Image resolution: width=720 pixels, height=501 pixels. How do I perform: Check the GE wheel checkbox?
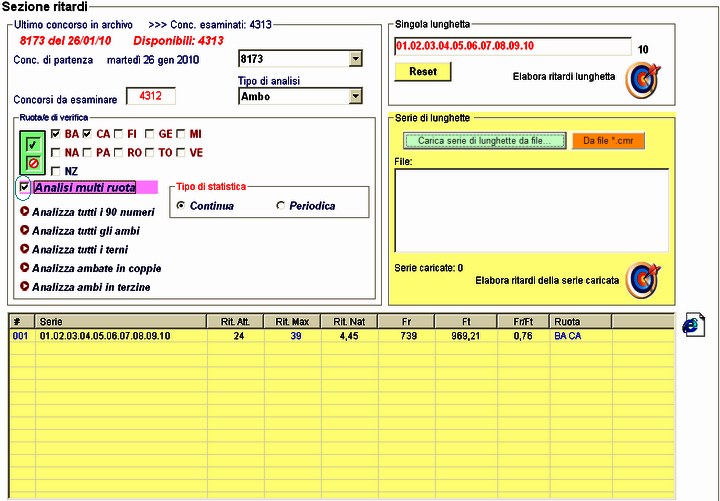149,134
